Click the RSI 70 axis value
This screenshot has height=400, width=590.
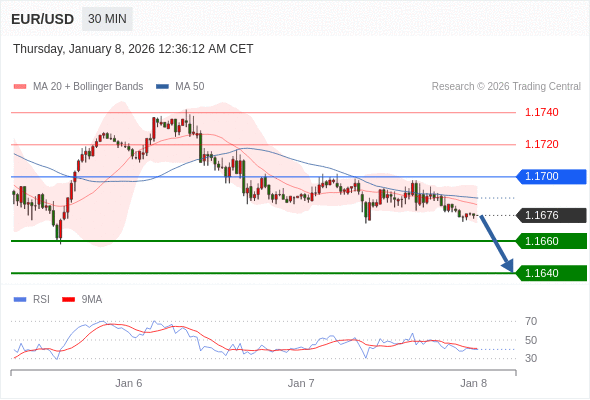click(531, 321)
